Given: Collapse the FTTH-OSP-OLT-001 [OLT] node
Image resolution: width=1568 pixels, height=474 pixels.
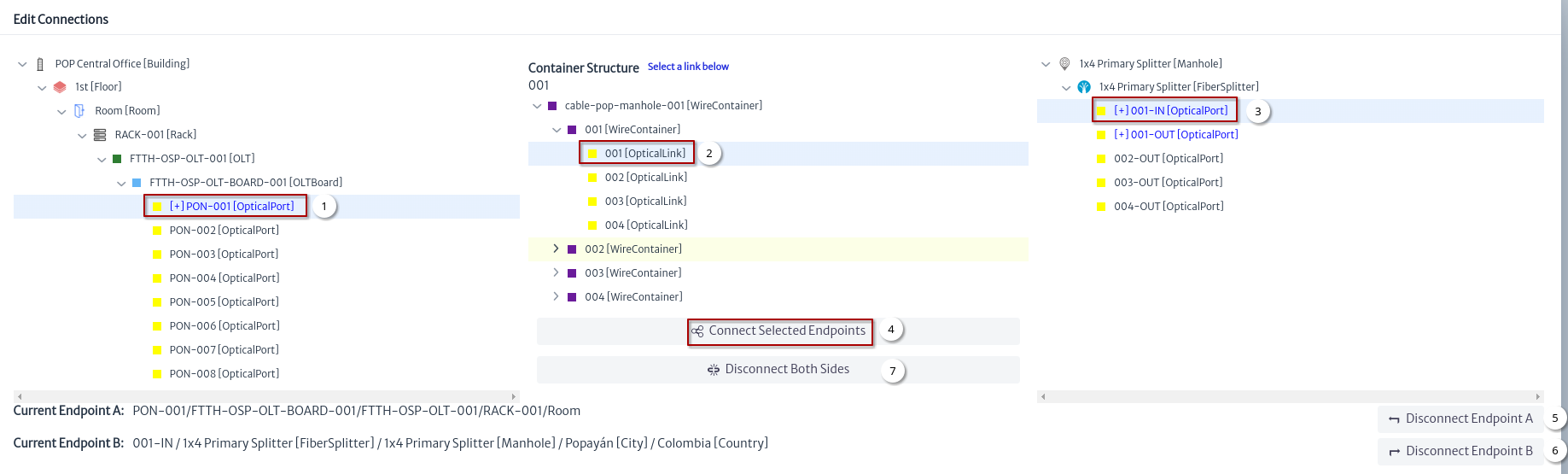Looking at the screenshot, I should [102, 160].
